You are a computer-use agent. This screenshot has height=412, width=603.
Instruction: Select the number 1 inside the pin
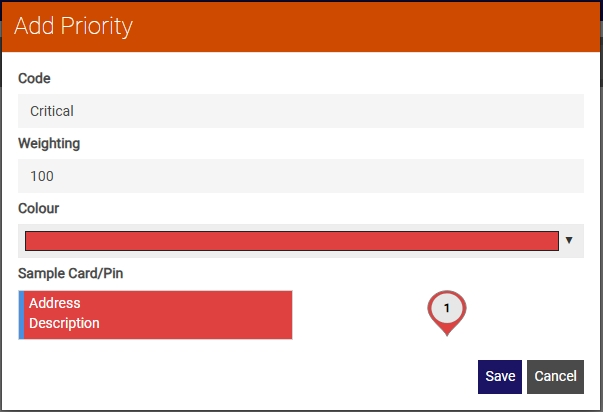click(x=446, y=308)
